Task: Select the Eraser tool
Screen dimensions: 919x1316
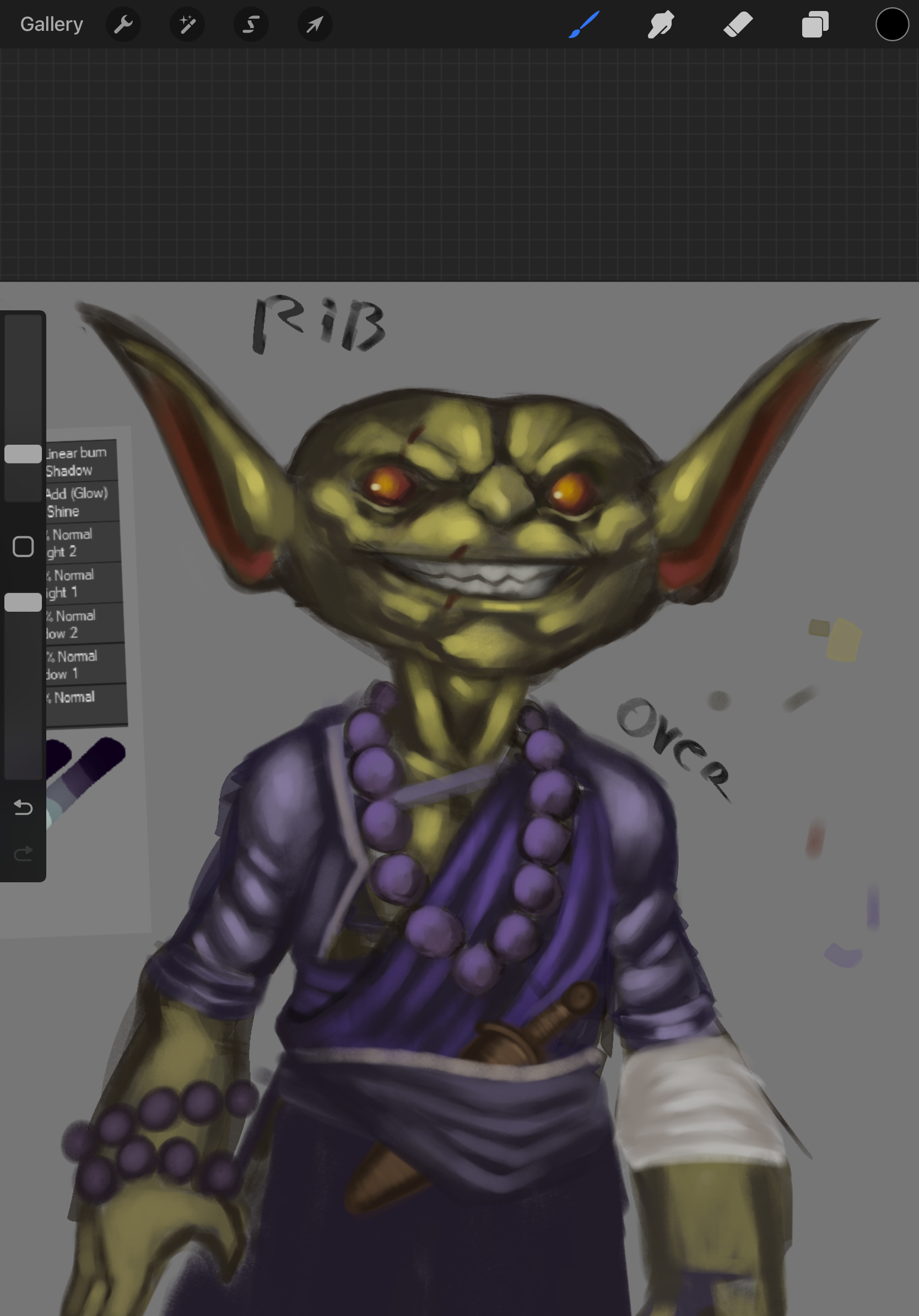Action: (x=738, y=25)
